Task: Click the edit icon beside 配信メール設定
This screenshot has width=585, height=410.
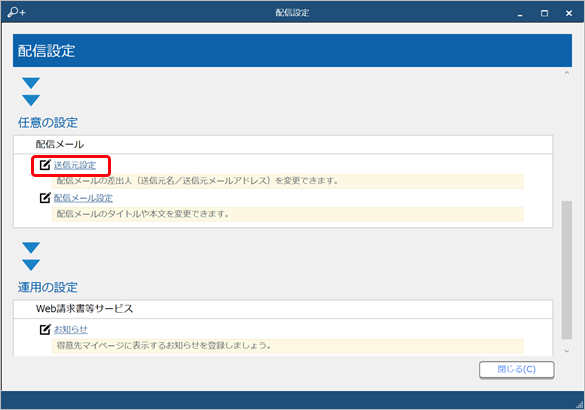Action: [x=45, y=198]
